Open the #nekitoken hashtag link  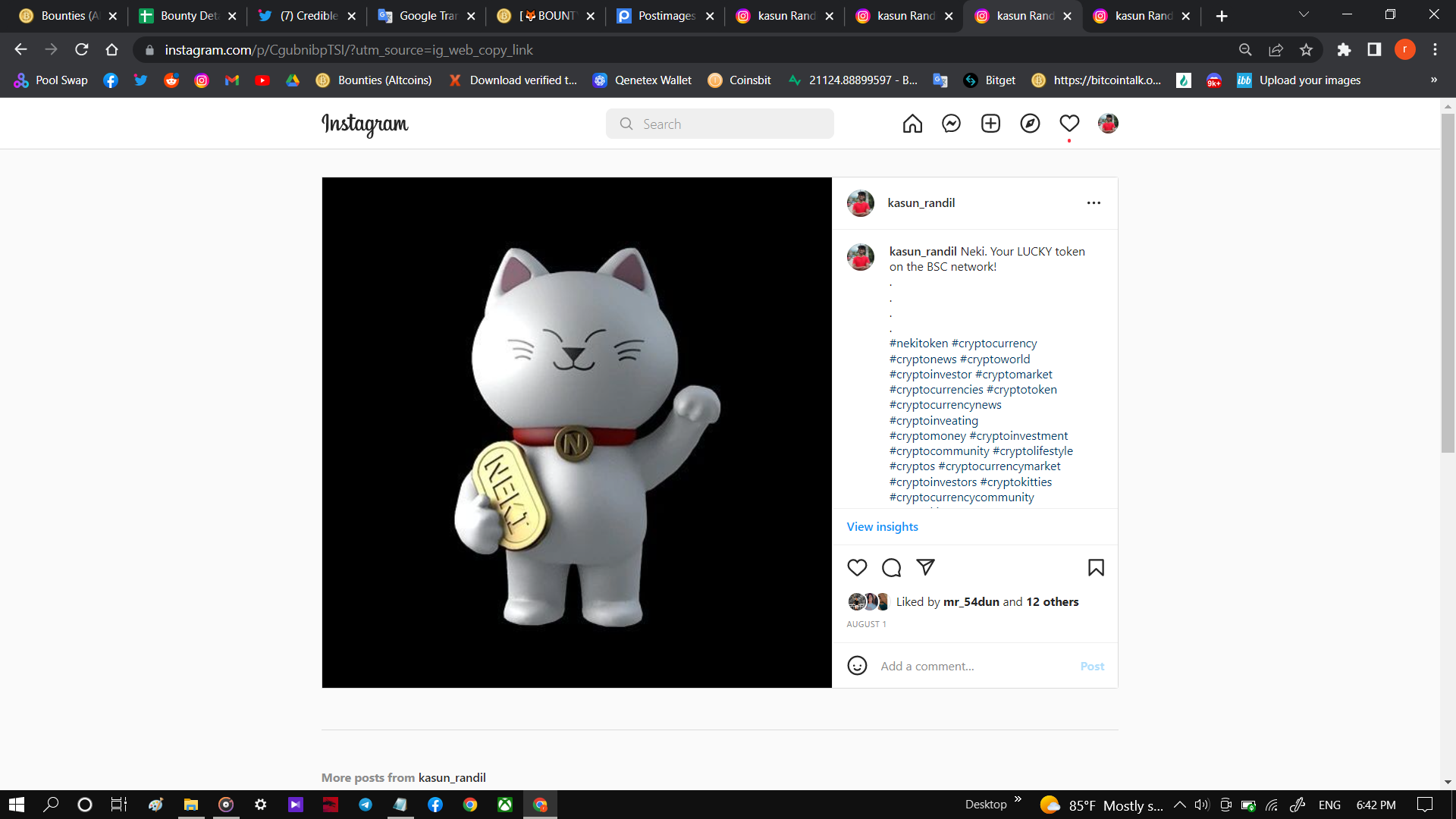[918, 344]
